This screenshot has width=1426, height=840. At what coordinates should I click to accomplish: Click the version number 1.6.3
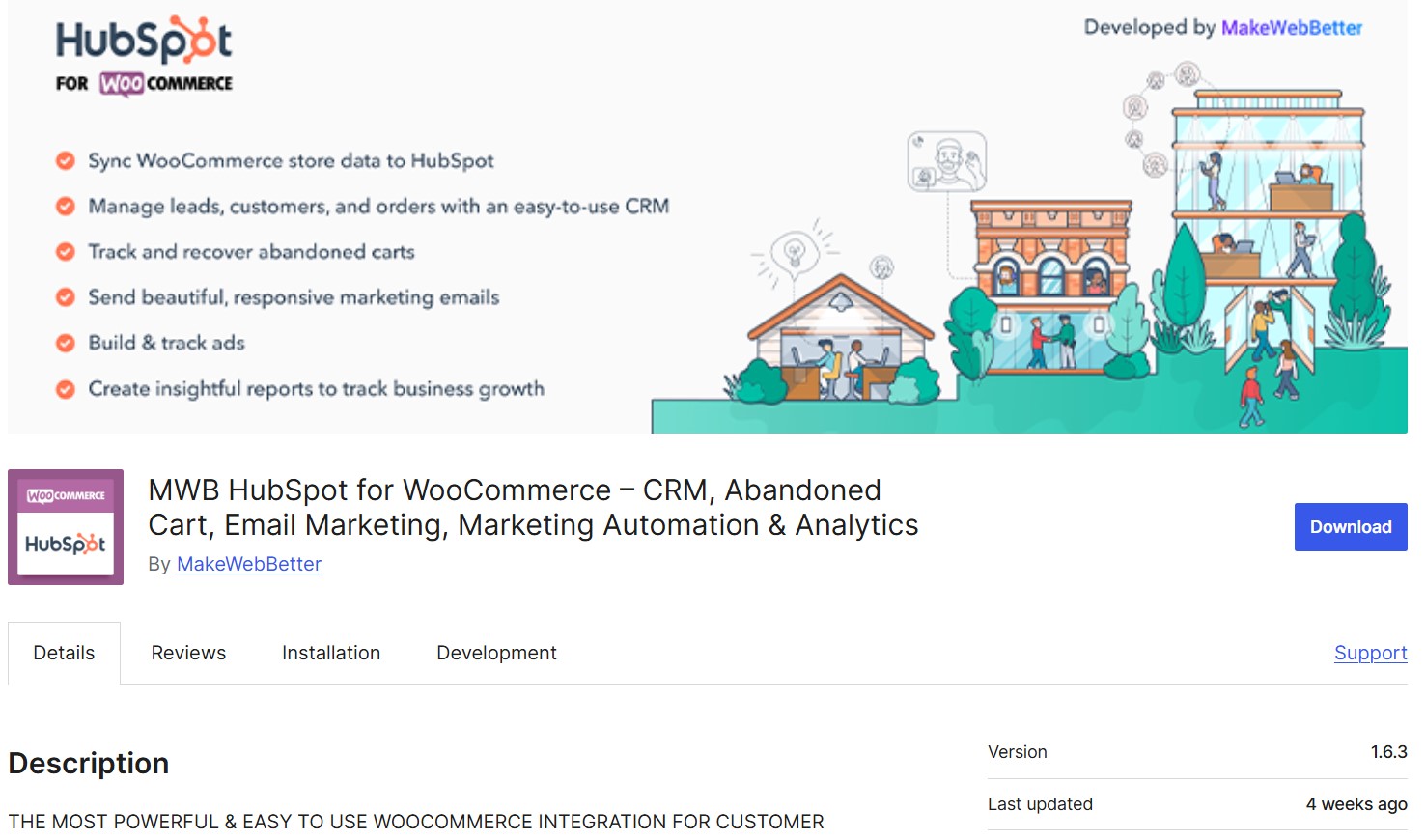(x=1387, y=751)
